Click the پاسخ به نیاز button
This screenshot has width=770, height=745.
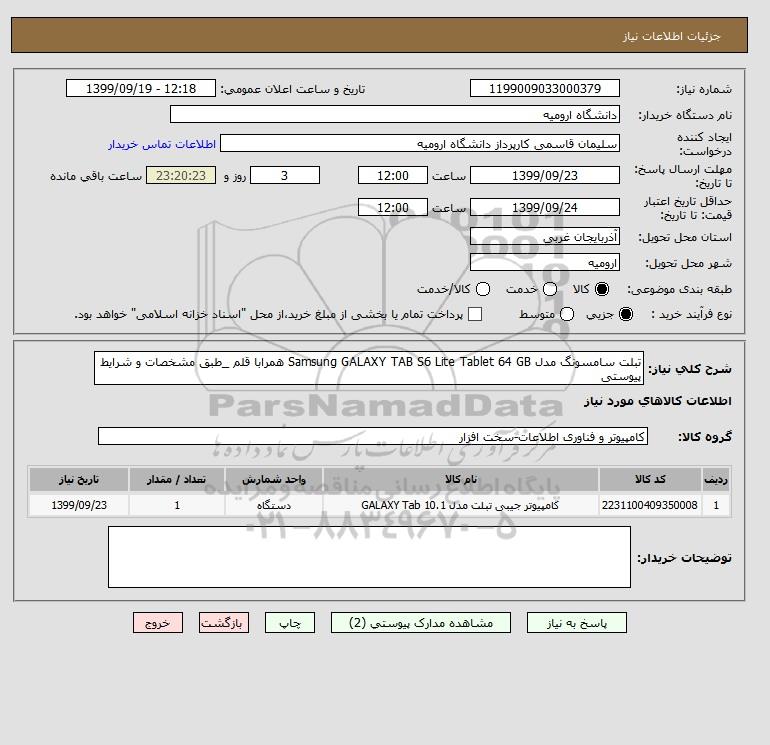click(577, 623)
